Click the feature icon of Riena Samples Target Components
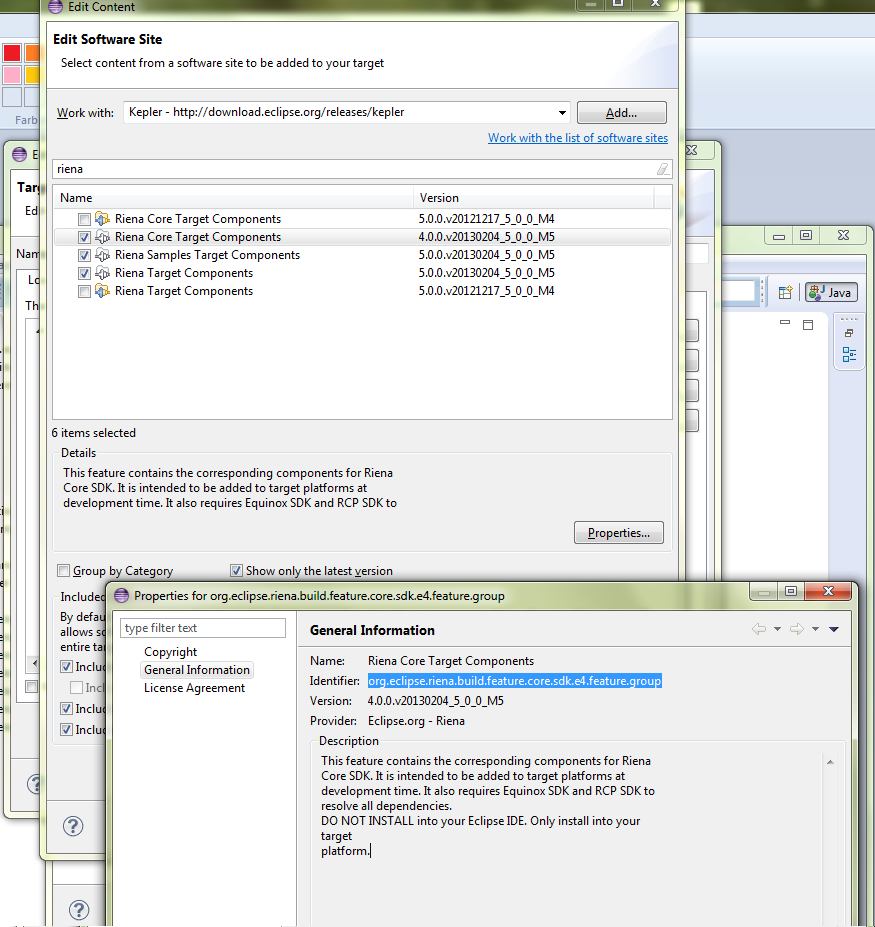This screenshot has width=875, height=927. pos(102,255)
